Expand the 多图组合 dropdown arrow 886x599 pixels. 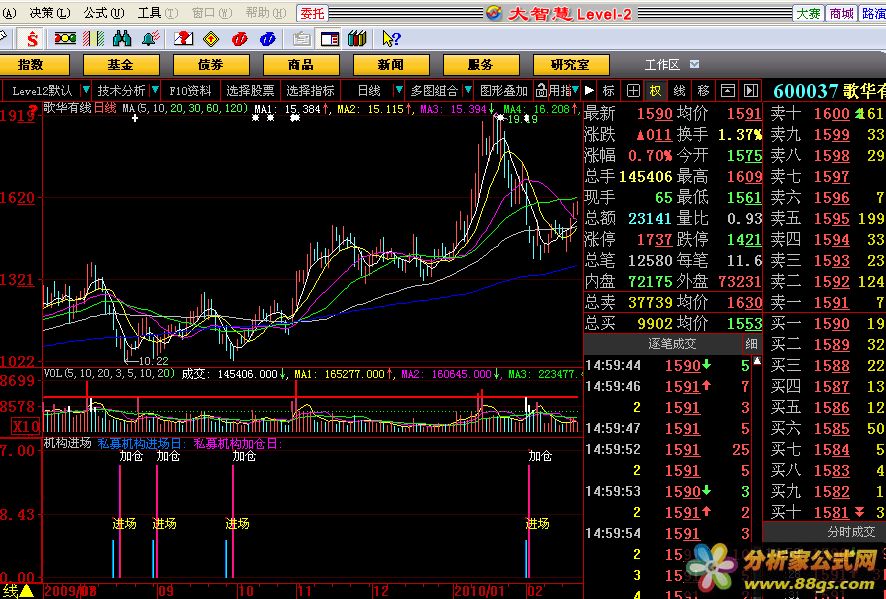pos(468,90)
